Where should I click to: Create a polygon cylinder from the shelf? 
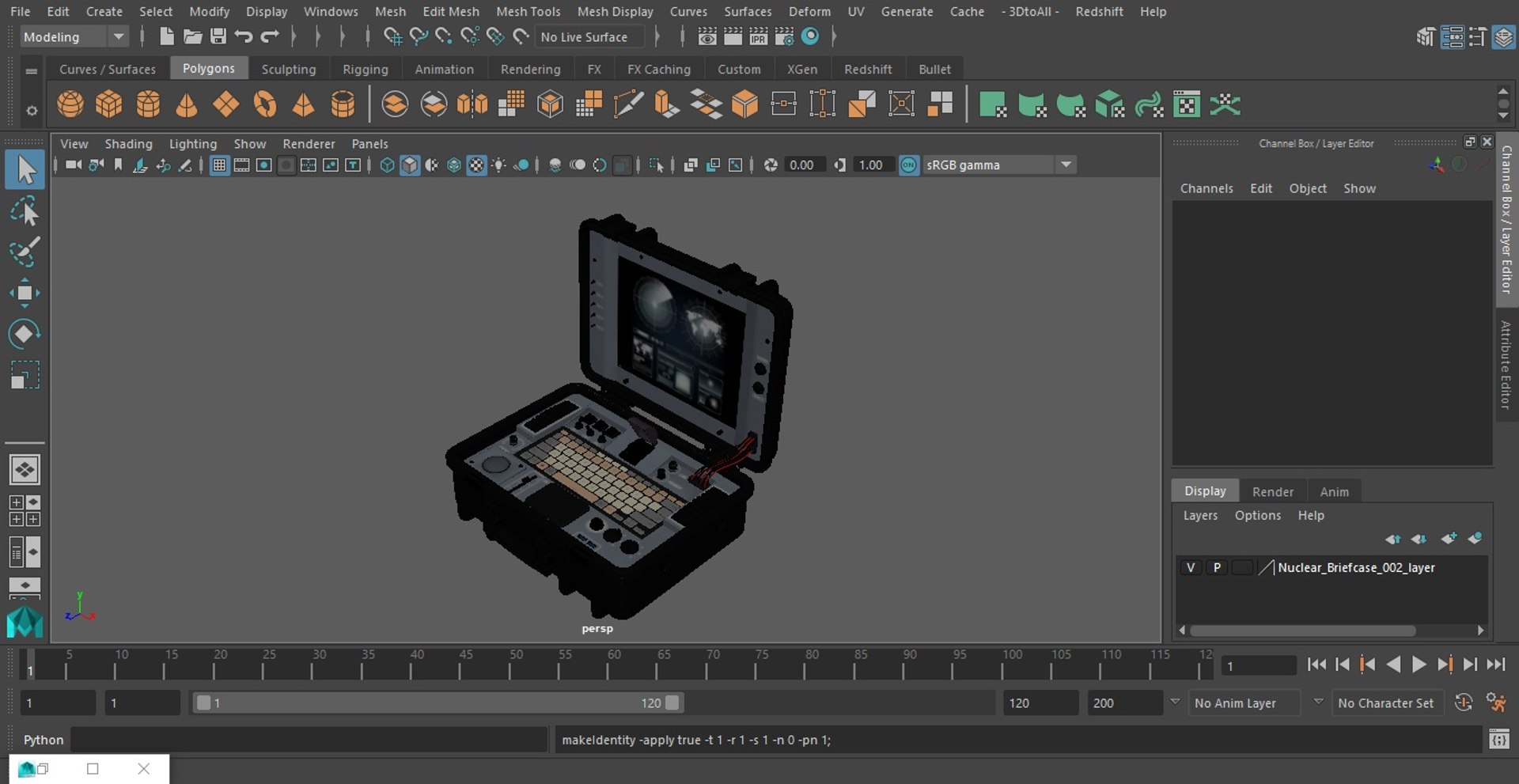coord(148,104)
